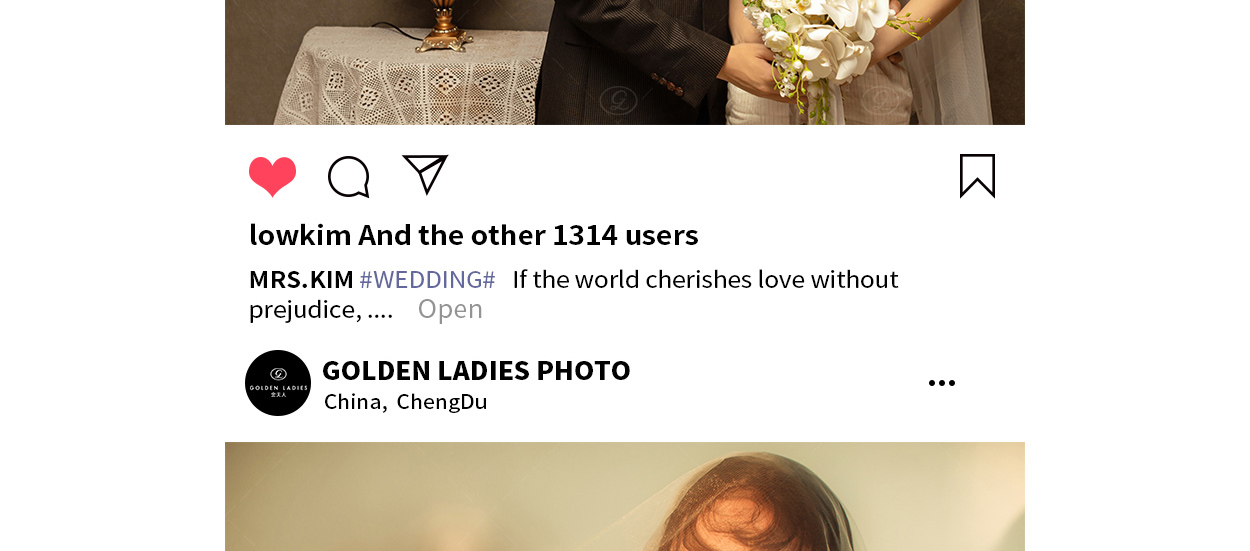Viewport: 1250px width, 551px height.
Task: Open the Golden Ladies round profile avatar
Action: pos(278,383)
